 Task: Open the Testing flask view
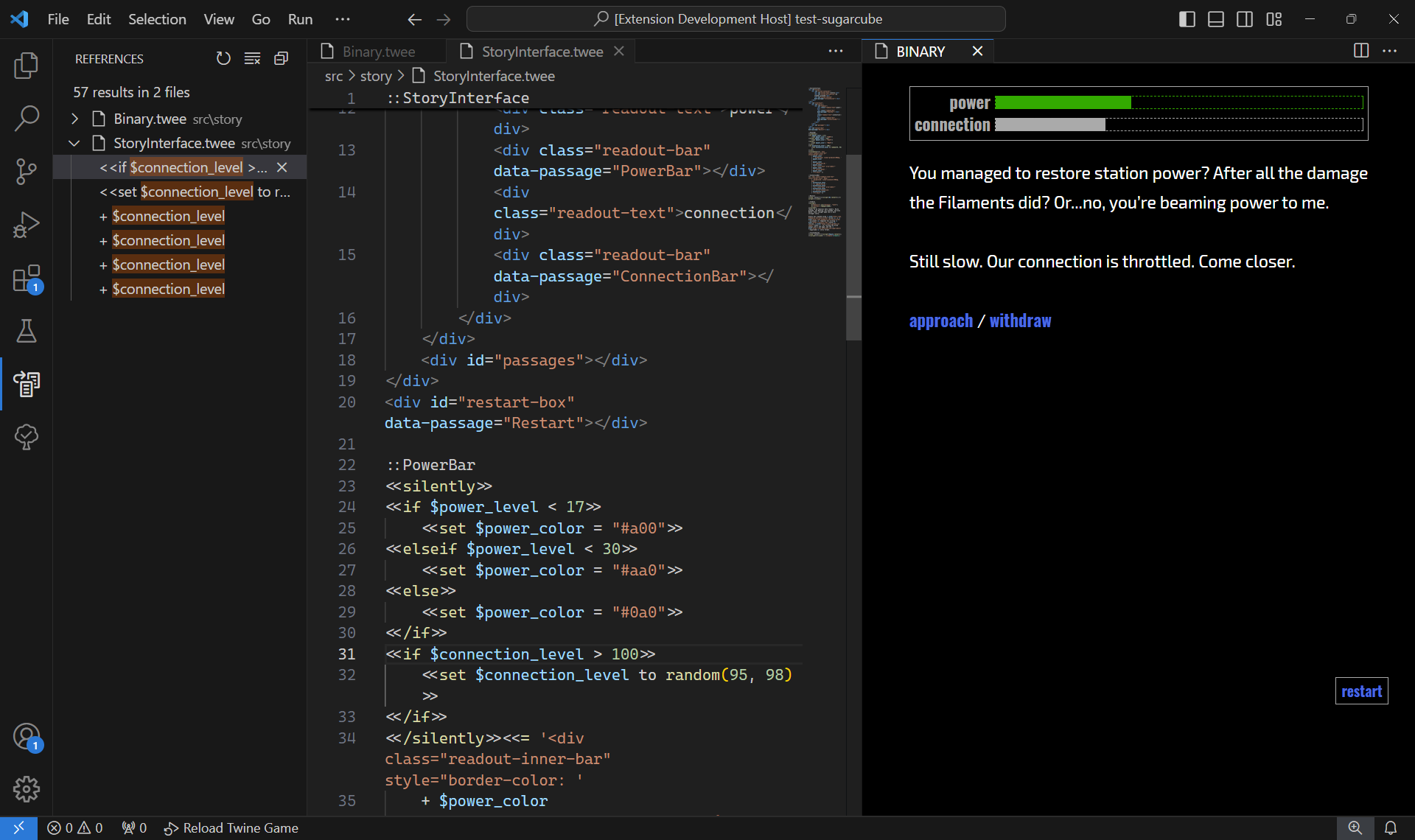point(26,331)
